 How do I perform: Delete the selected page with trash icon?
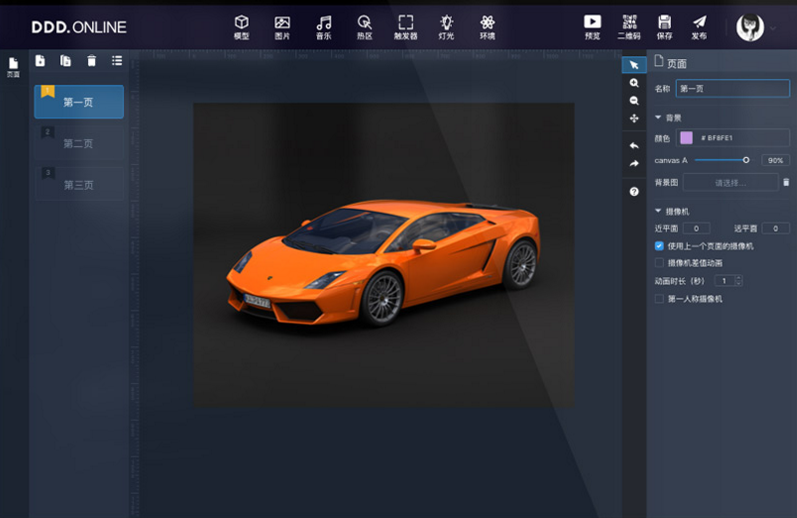point(92,61)
